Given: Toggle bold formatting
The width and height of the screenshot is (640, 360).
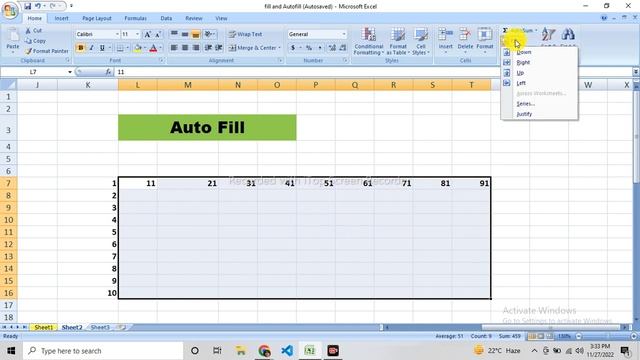Looking at the screenshot, I should point(80,48).
